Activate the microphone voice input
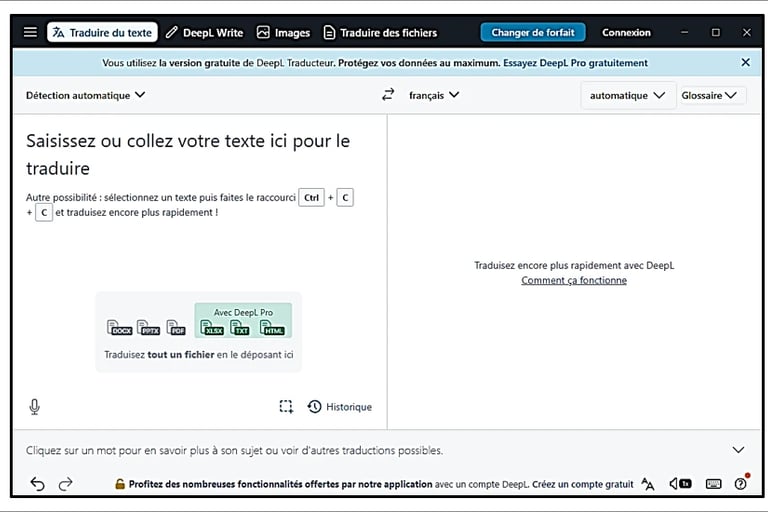The width and height of the screenshot is (768, 512). pos(34,407)
